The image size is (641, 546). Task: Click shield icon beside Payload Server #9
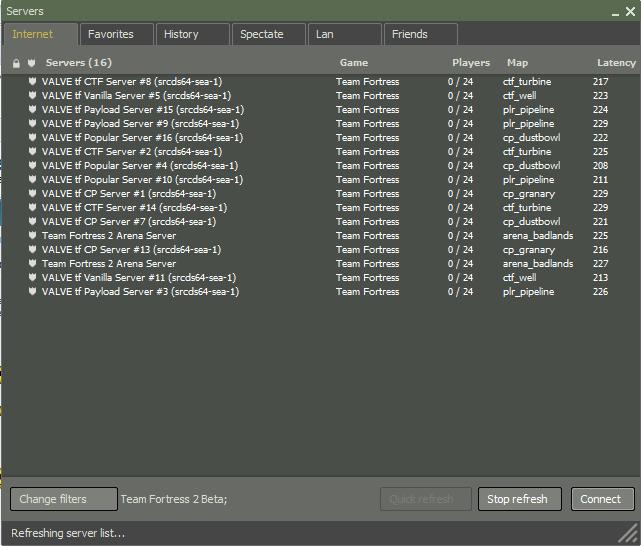[x=32, y=123]
